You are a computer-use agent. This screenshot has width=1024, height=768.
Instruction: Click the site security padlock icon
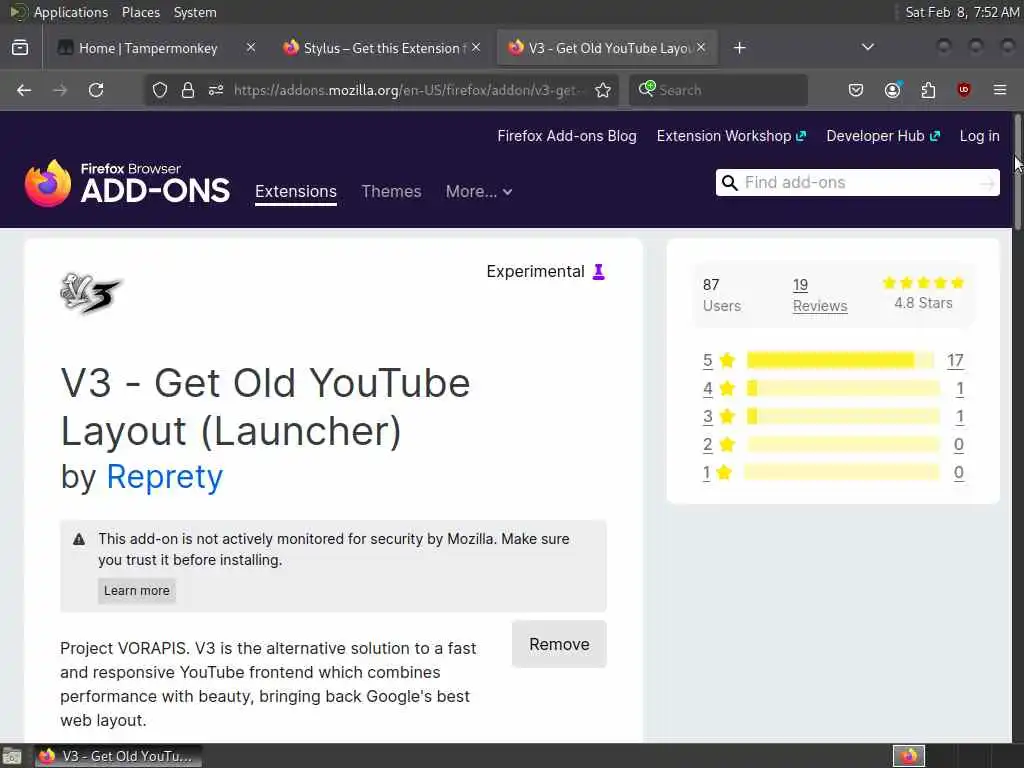[188, 90]
